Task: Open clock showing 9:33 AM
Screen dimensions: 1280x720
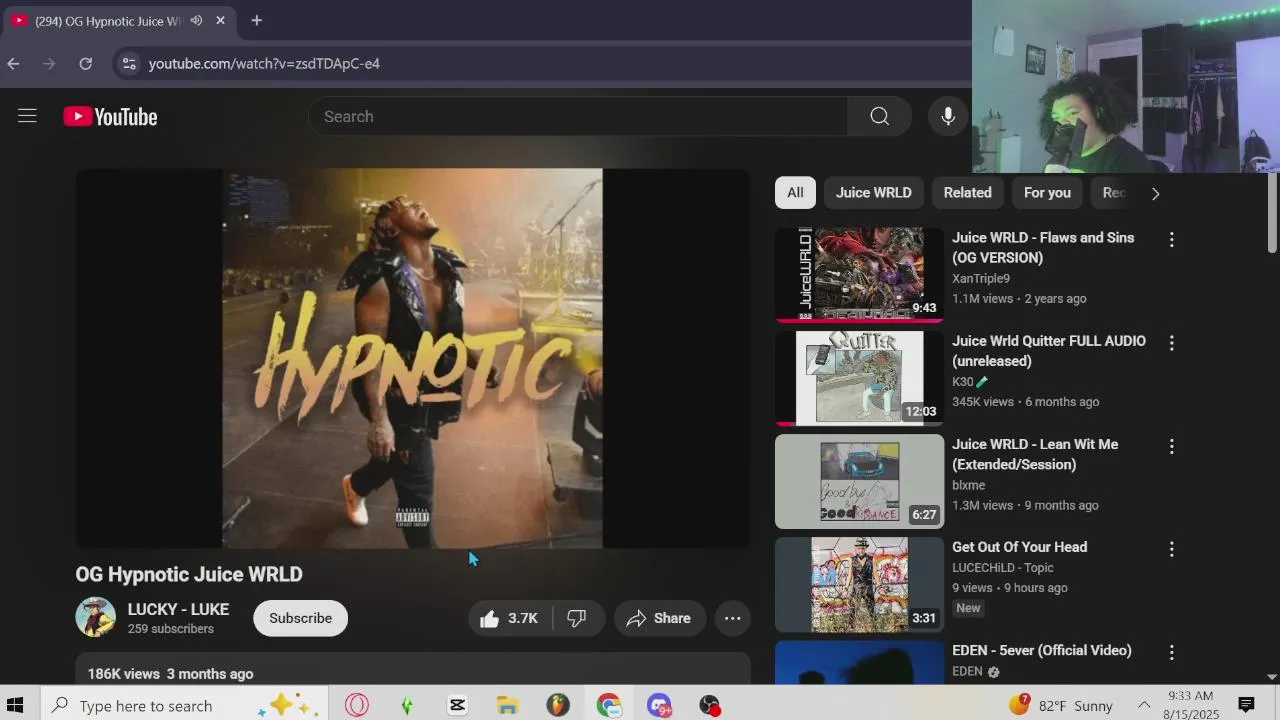Action: pos(1190,705)
